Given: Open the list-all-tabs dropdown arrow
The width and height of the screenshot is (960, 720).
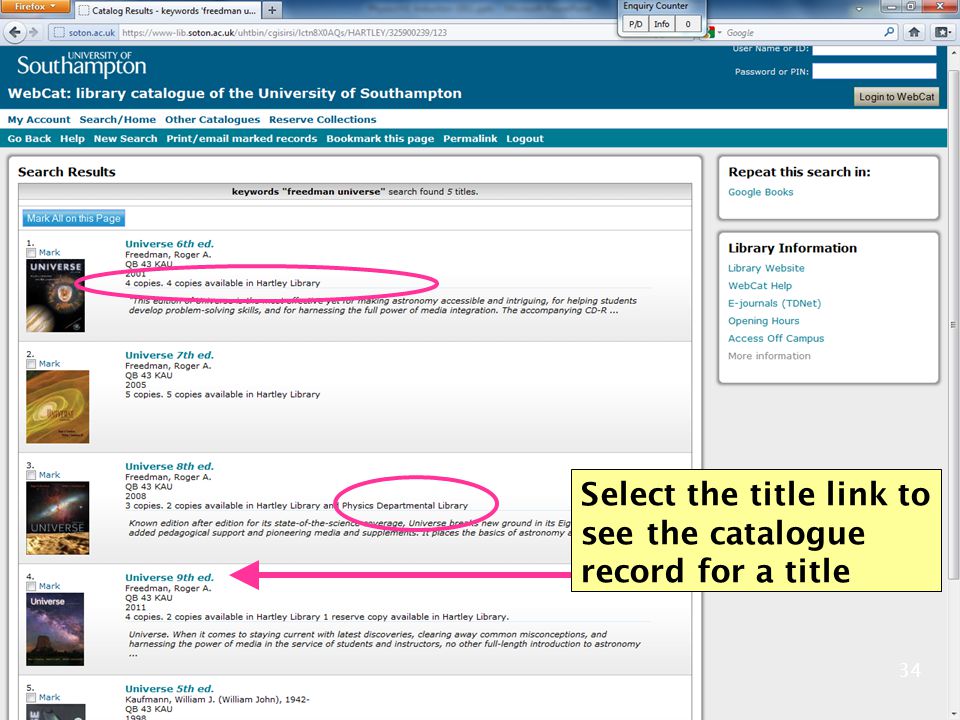Looking at the screenshot, I should [x=859, y=9].
